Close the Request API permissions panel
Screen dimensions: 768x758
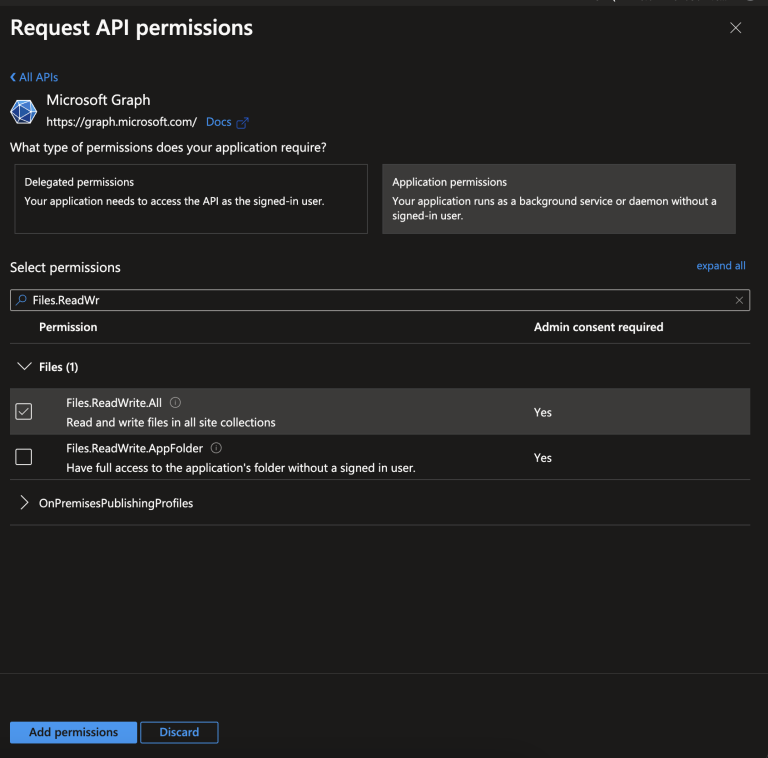pyautogui.click(x=736, y=28)
